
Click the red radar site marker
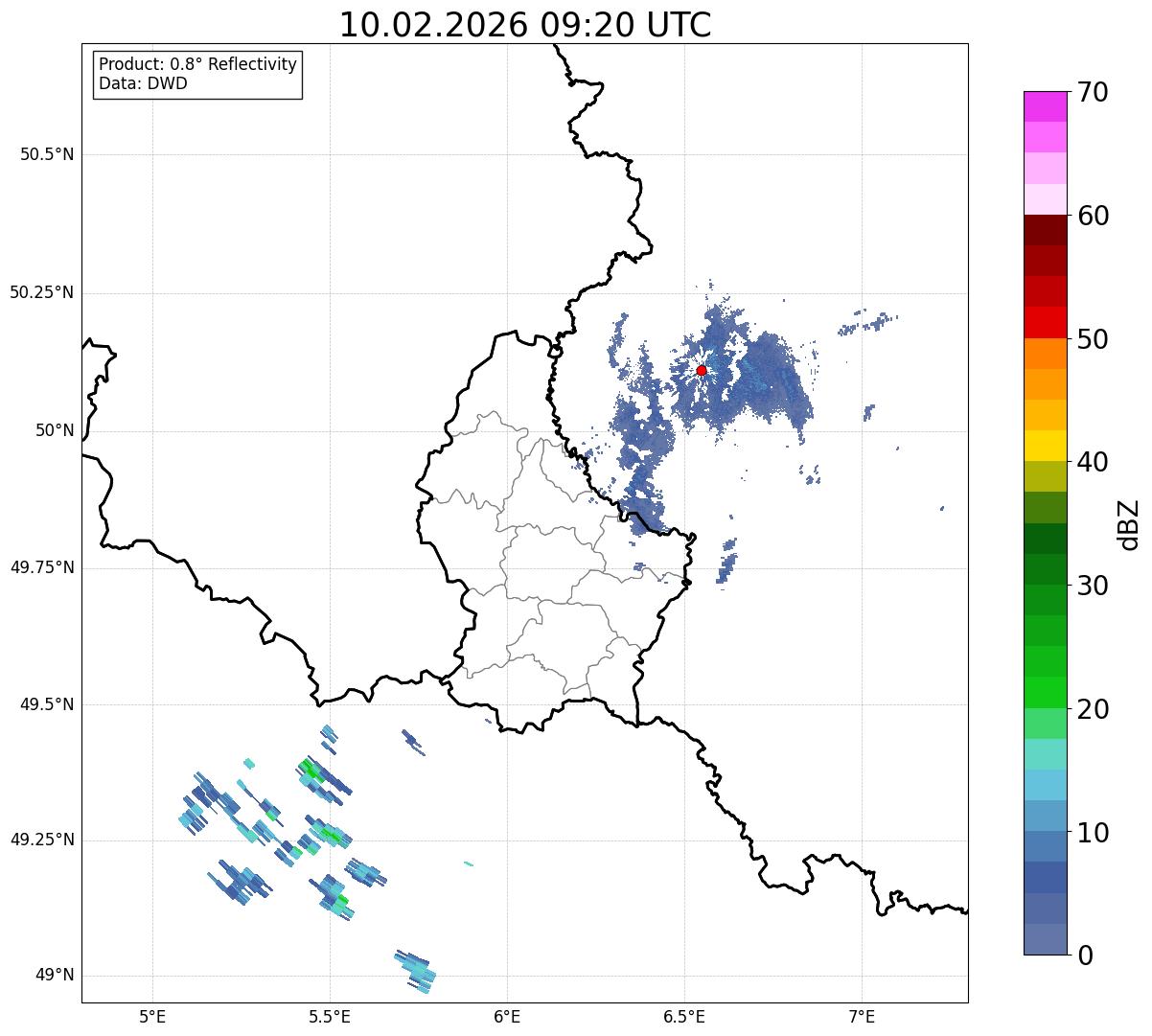(702, 370)
